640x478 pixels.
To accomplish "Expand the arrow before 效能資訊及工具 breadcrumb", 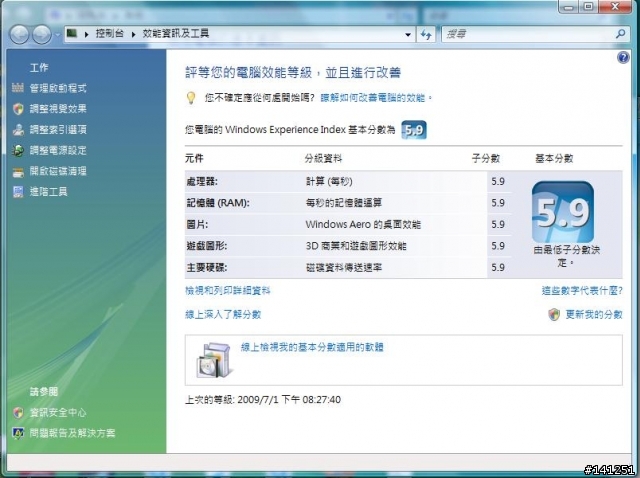I will [133, 34].
